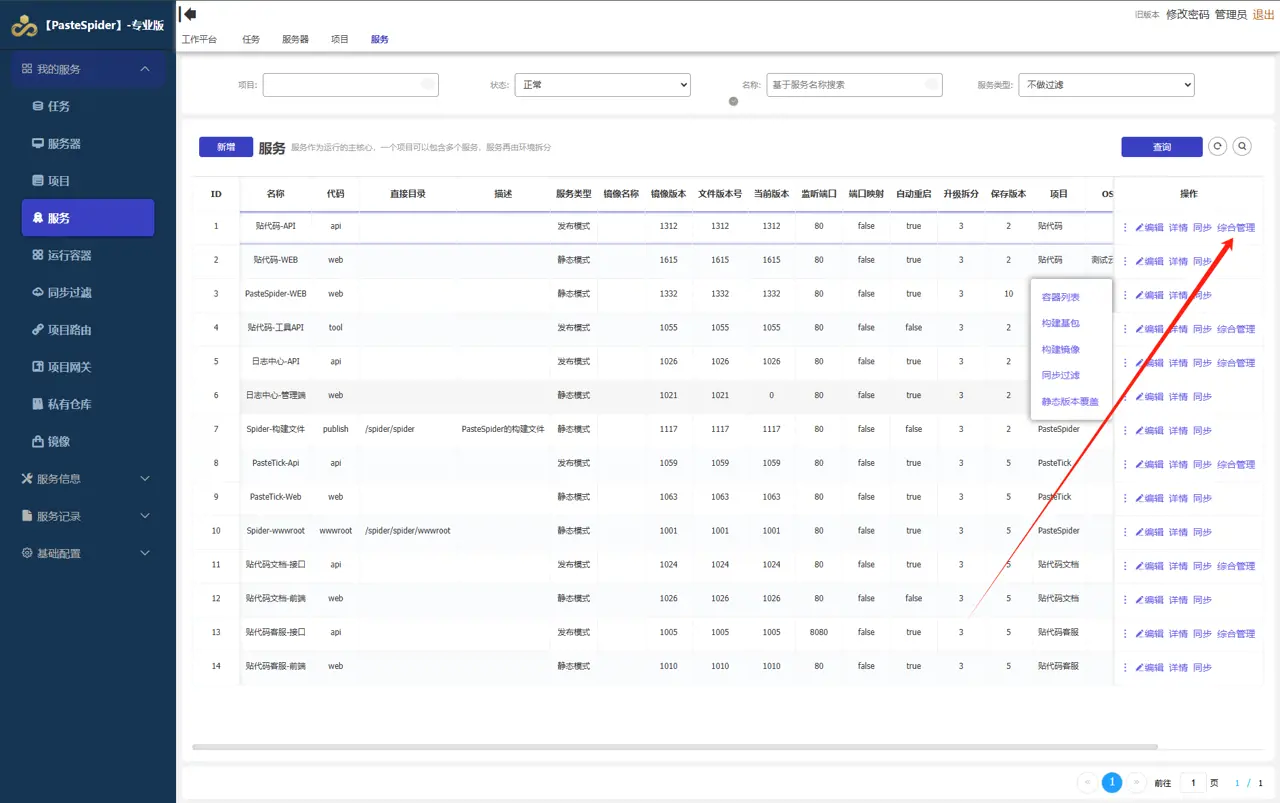
Task: Clear the 名称 search using its icon
Action: (931, 85)
